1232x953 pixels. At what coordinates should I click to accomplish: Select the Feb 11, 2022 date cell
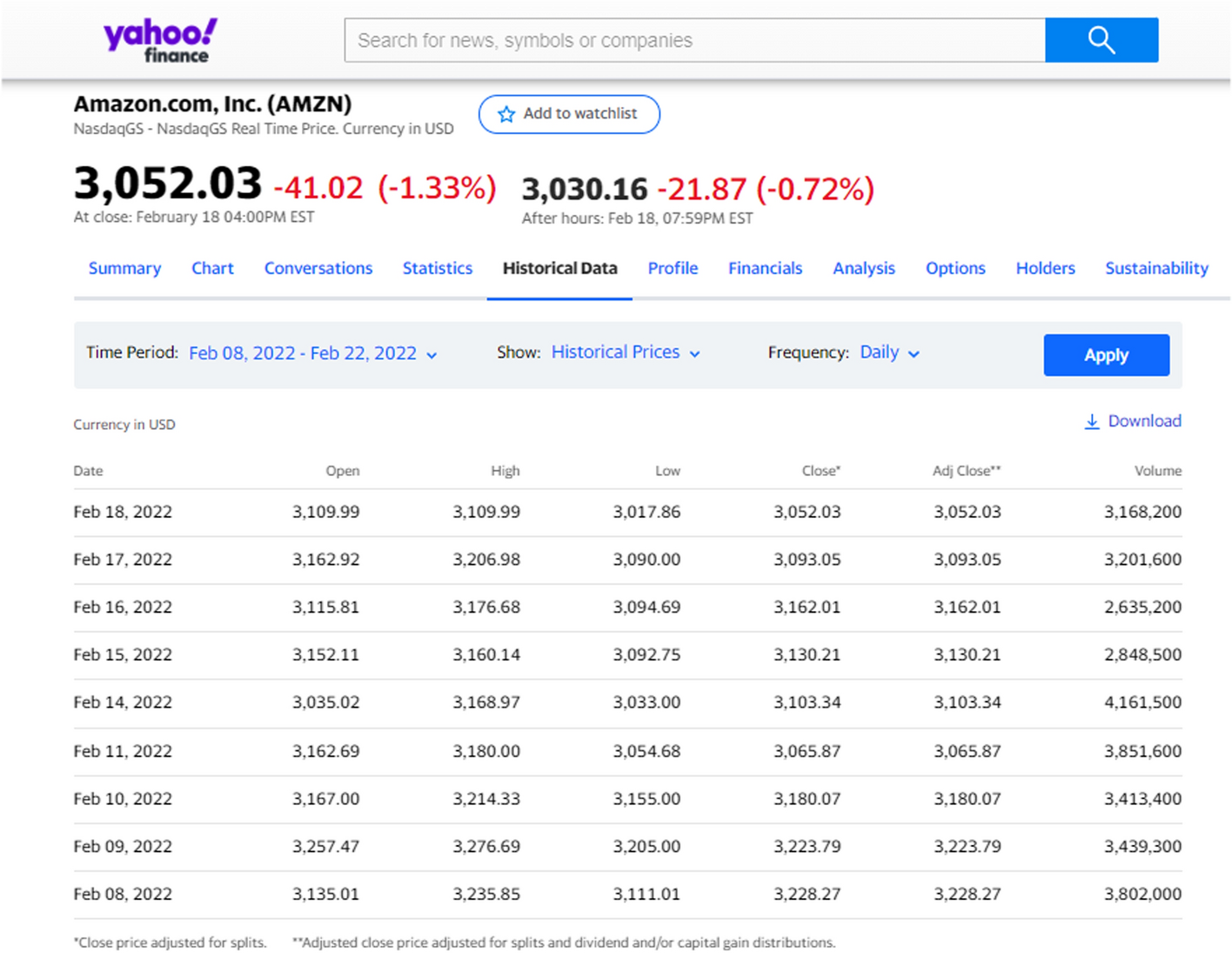click(123, 751)
